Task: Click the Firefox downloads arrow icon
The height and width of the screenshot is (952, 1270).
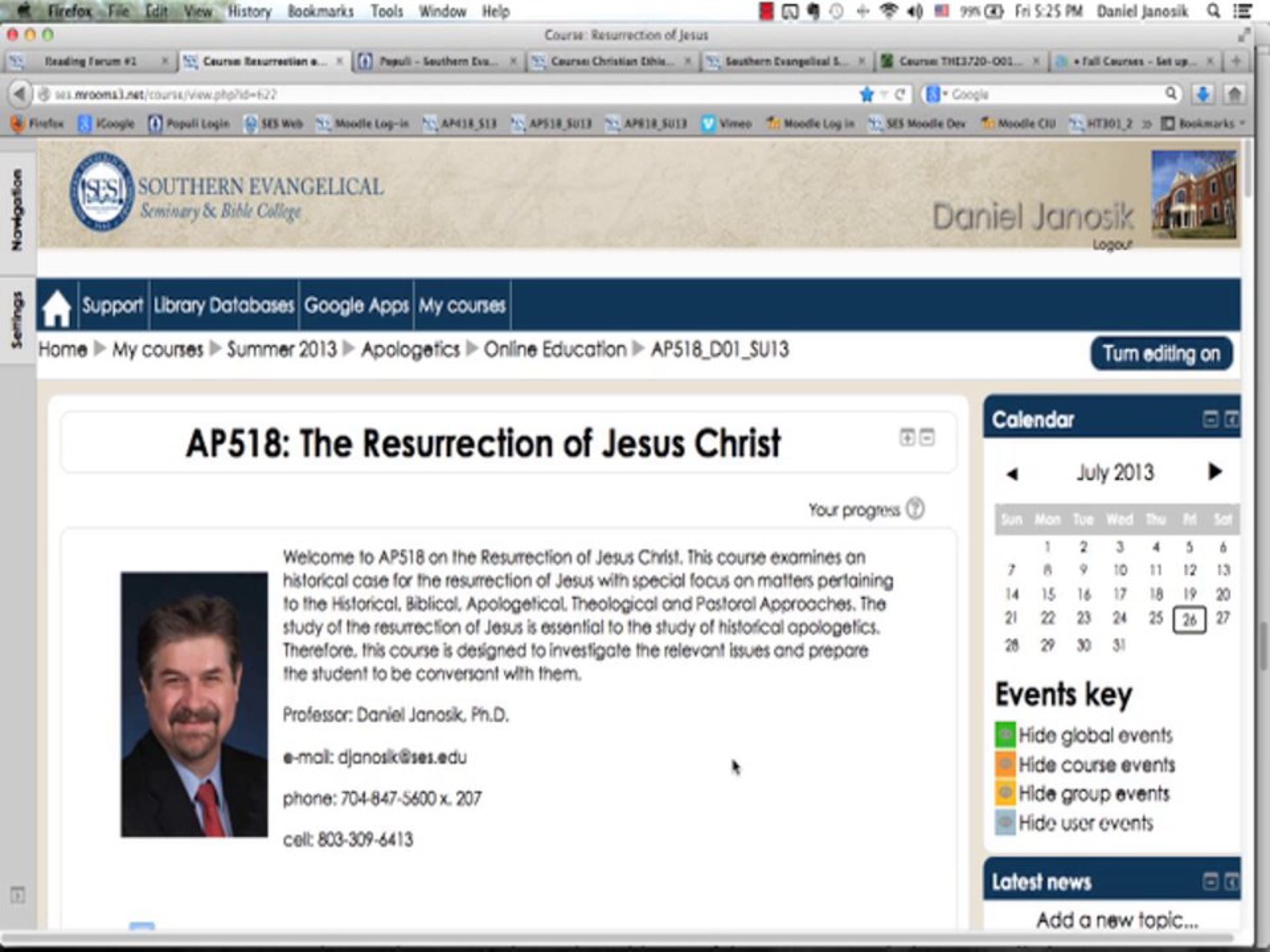Action: point(1203,94)
